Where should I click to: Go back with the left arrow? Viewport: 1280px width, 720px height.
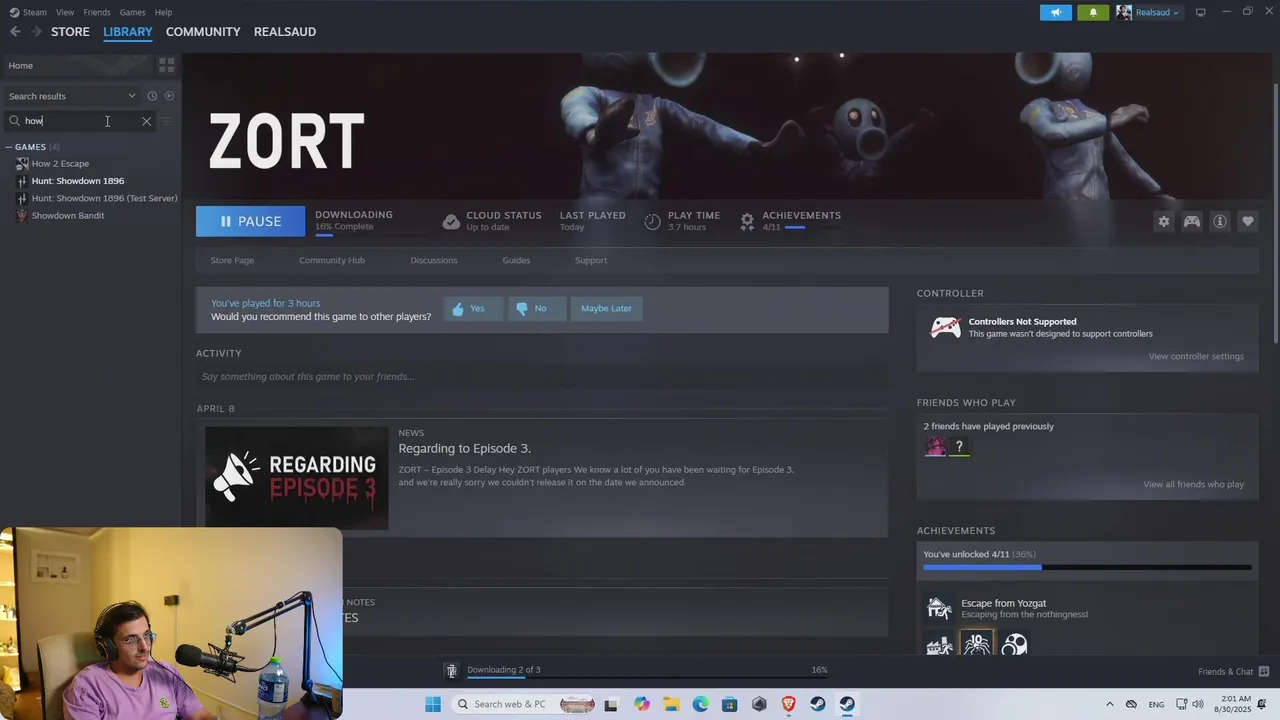tap(15, 32)
